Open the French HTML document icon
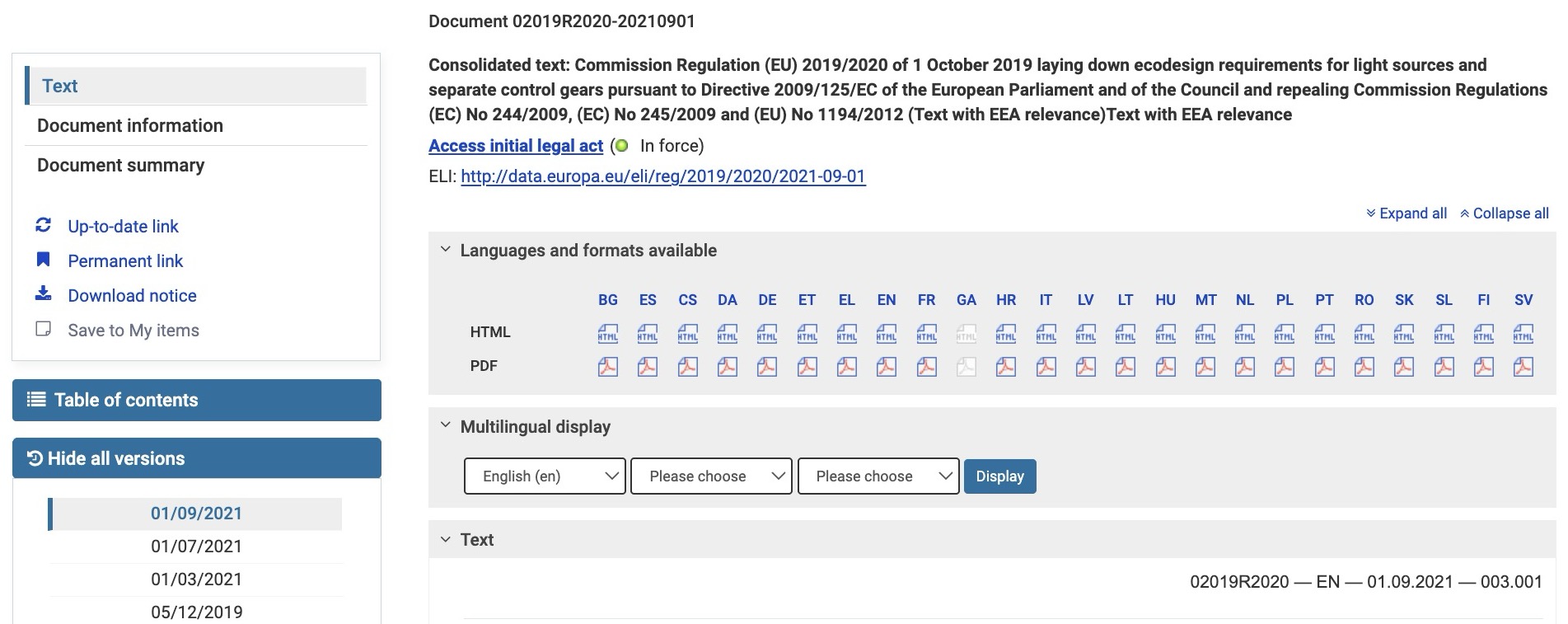Viewport: 1568px width, 624px height. (x=926, y=333)
